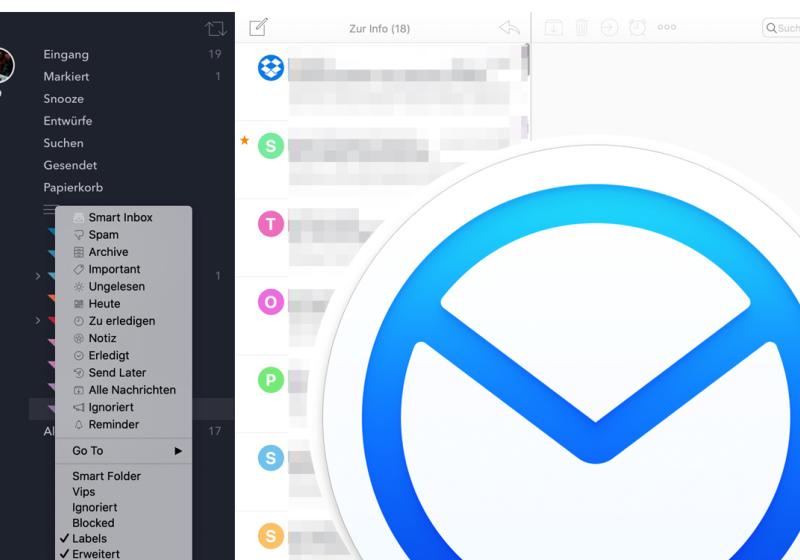Click the Dropbox sender avatar
Screen dimensions: 800x560
[271, 68]
